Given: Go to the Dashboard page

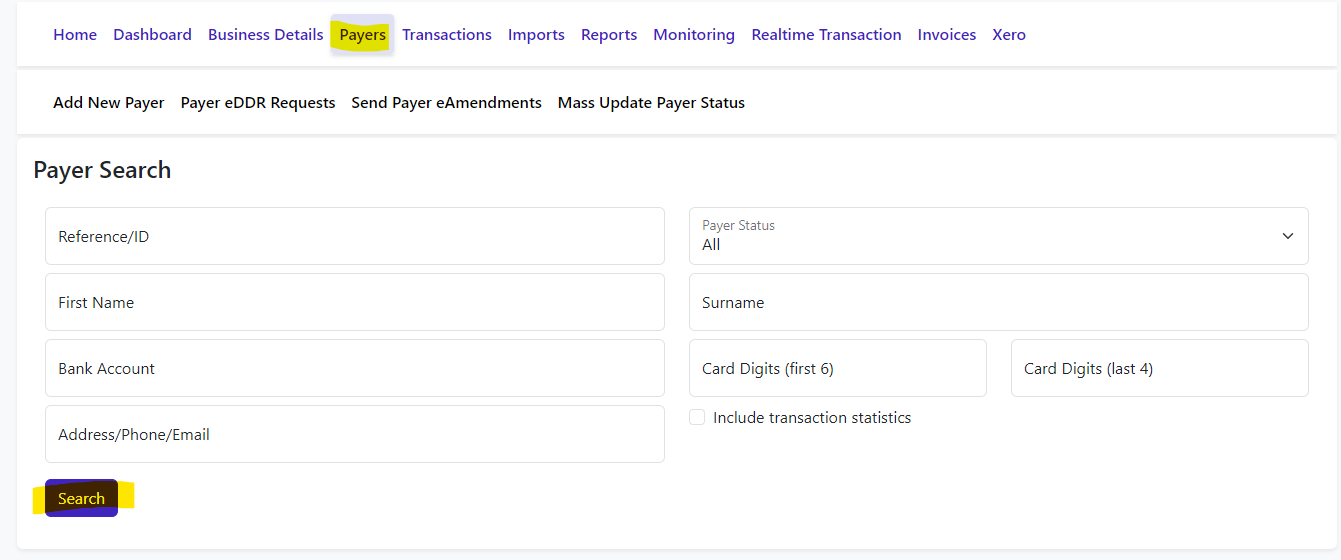Looking at the screenshot, I should 152,35.
